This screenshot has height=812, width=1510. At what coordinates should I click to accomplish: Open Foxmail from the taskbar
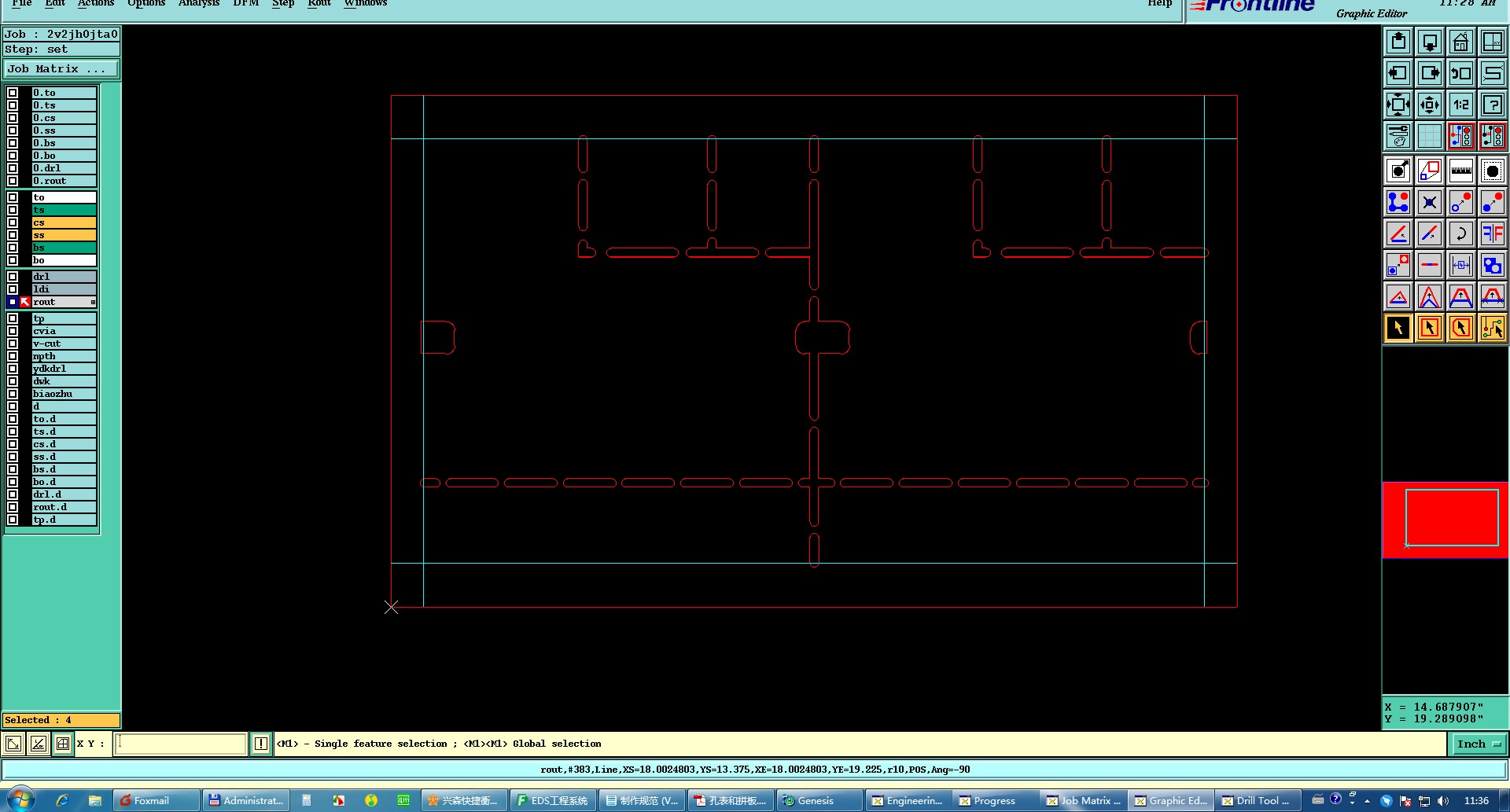(x=155, y=800)
